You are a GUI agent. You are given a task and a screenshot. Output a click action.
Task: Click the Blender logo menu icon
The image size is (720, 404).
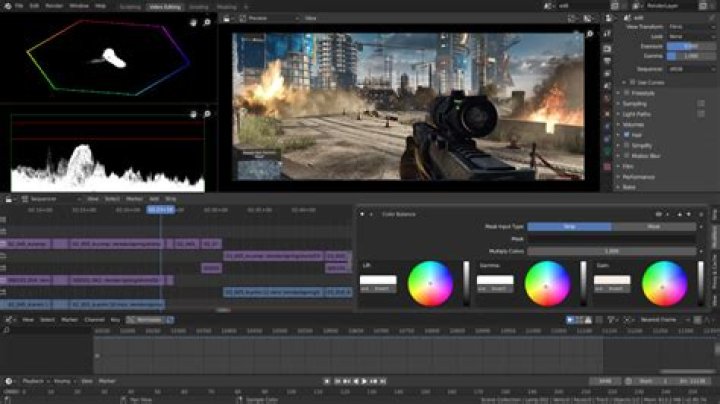click(x=7, y=6)
